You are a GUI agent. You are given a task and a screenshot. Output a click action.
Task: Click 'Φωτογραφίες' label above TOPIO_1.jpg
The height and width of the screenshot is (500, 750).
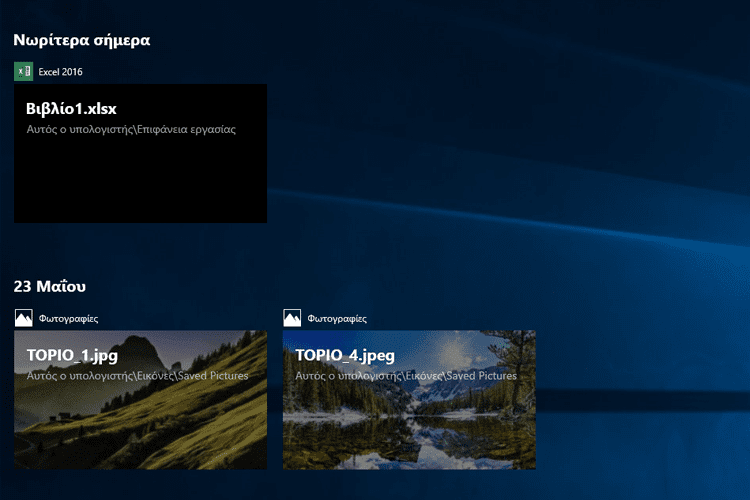pos(68,319)
